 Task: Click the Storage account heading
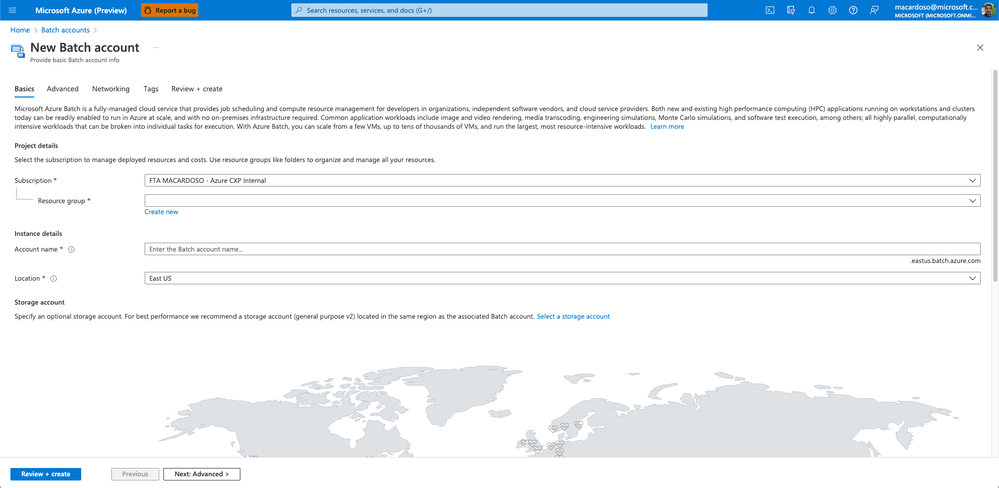pos(40,302)
